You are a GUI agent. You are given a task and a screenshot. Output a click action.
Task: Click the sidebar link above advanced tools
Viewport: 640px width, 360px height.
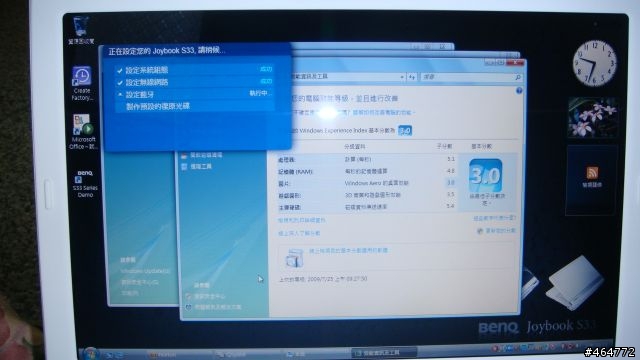coord(206,155)
